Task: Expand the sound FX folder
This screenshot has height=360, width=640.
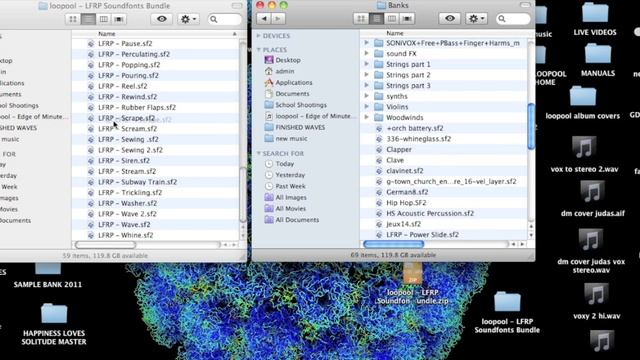Action: [367, 53]
